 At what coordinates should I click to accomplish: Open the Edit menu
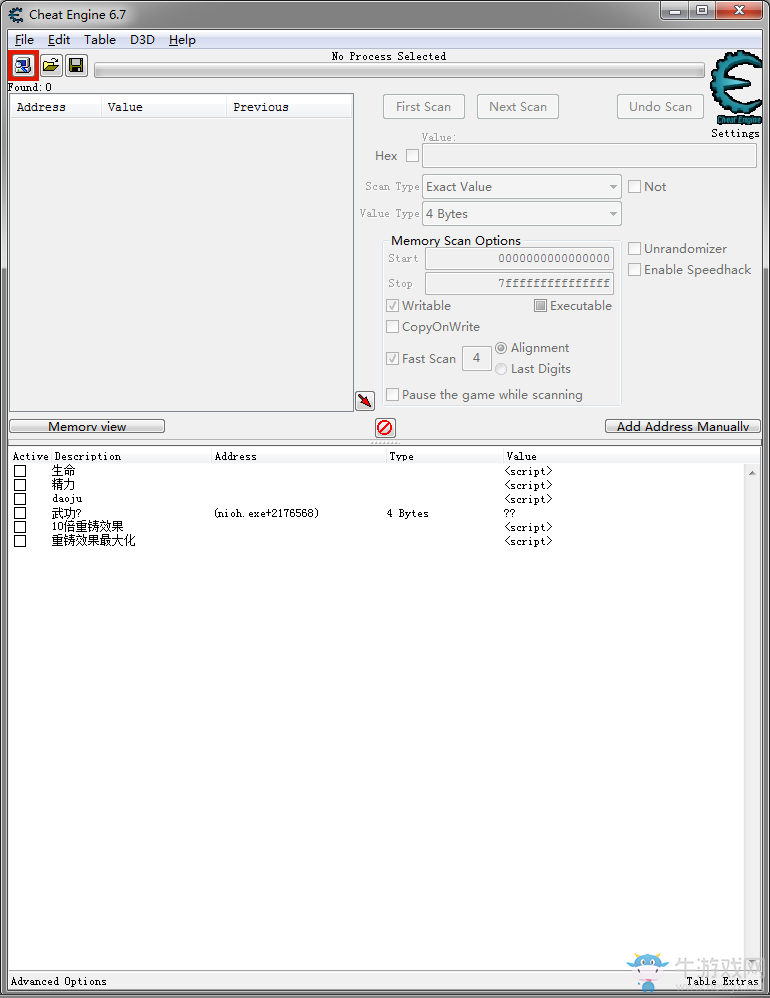(59, 39)
